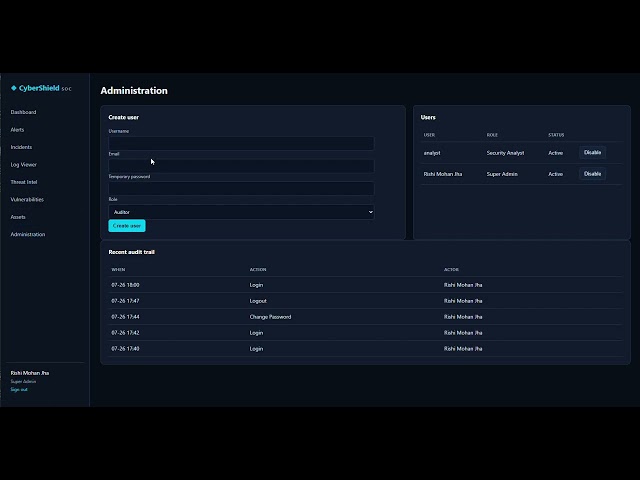
Task: Navigate to Threat Intel
Action: tap(24, 182)
